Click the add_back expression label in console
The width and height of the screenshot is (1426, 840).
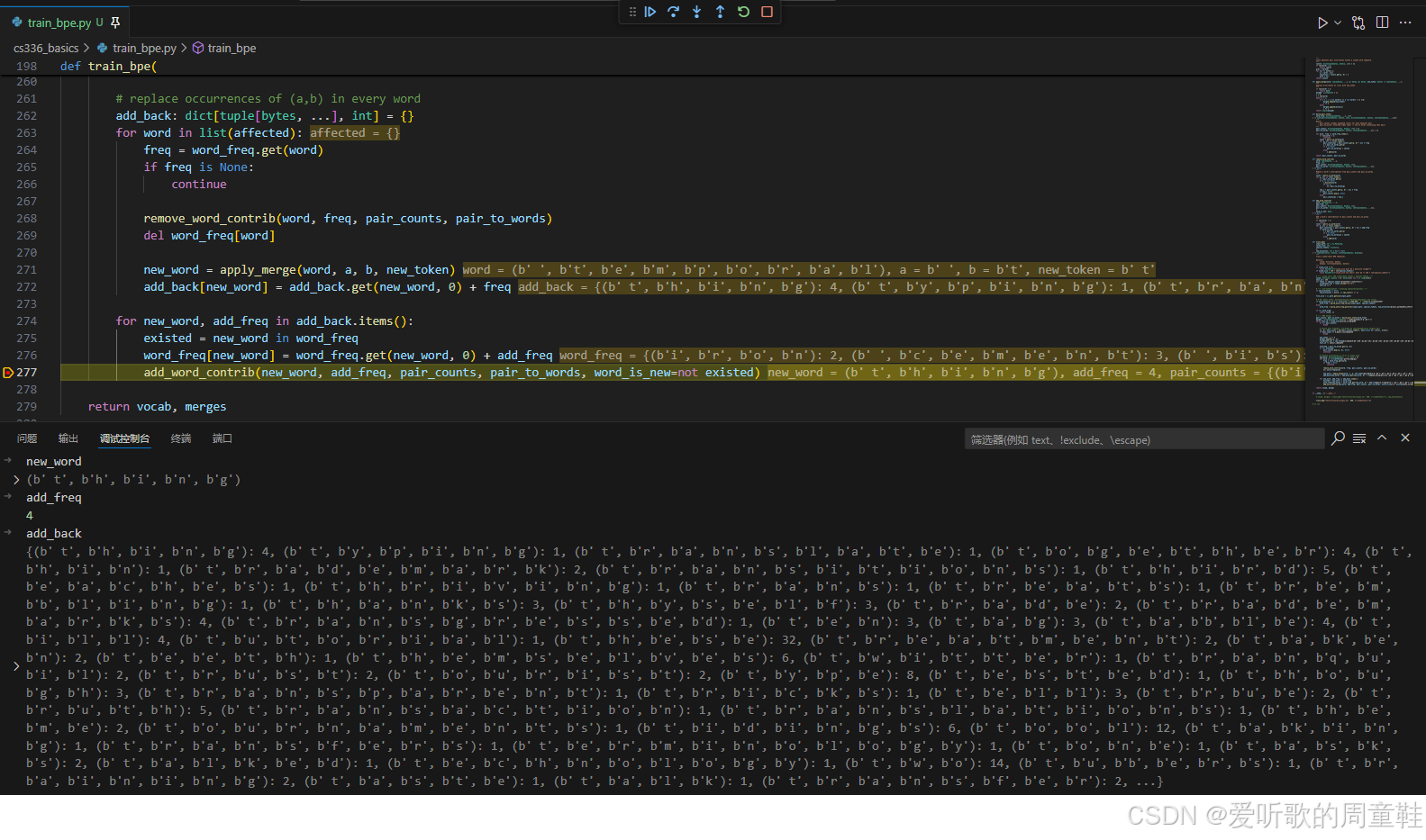[53, 534]
